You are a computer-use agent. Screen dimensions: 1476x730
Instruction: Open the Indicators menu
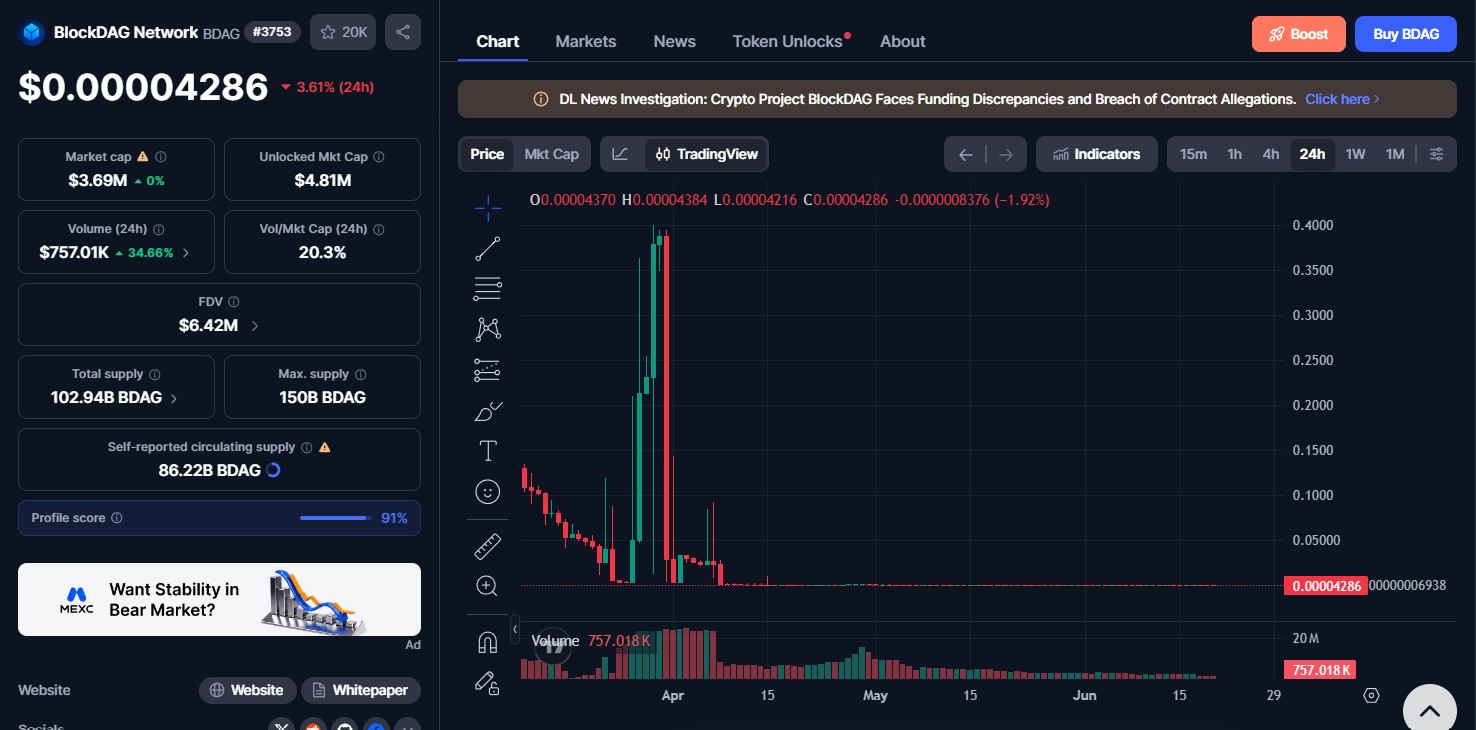pos(1097,154)
